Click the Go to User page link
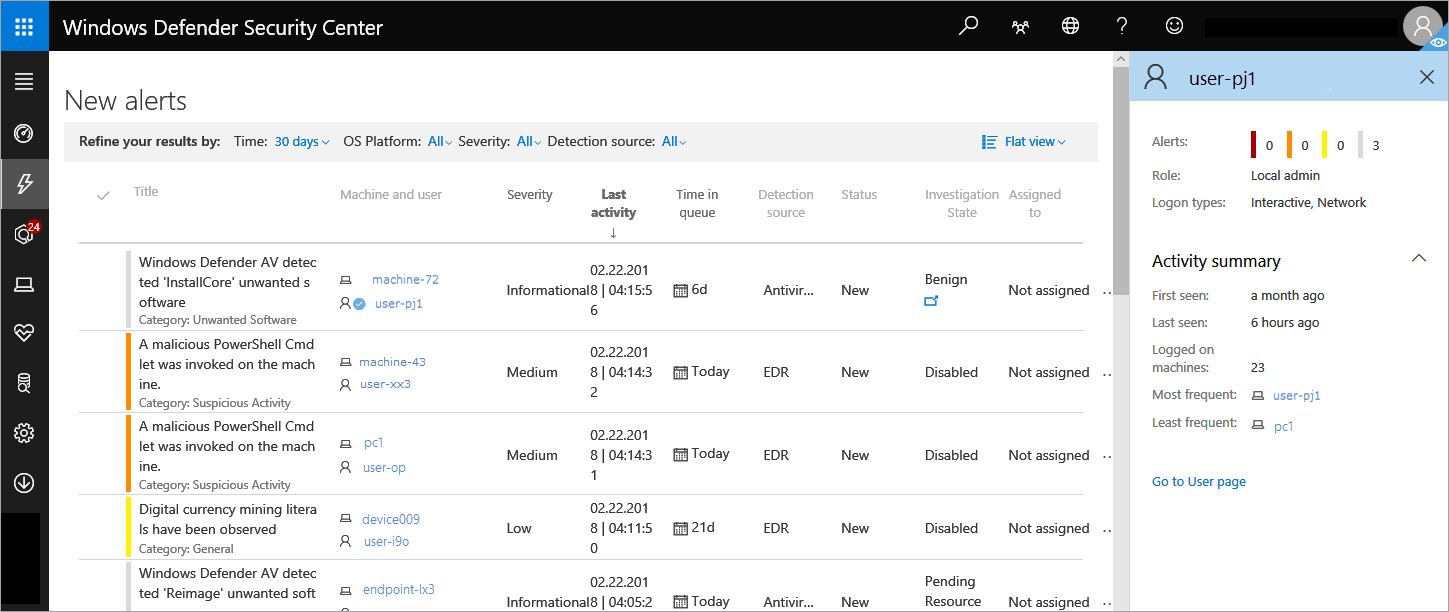The height and width of the screenshot is (612, 1449). click(x=1198, y=482)
